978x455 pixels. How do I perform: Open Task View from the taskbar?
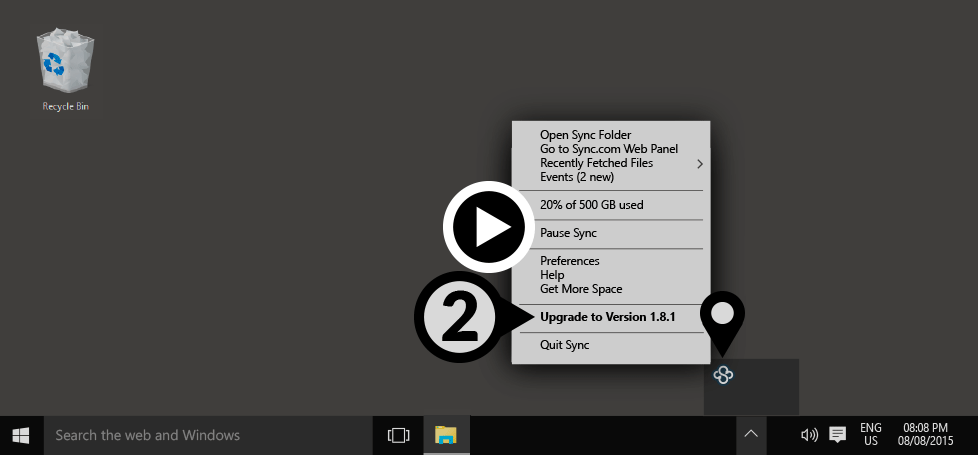(x=399, y=435)
